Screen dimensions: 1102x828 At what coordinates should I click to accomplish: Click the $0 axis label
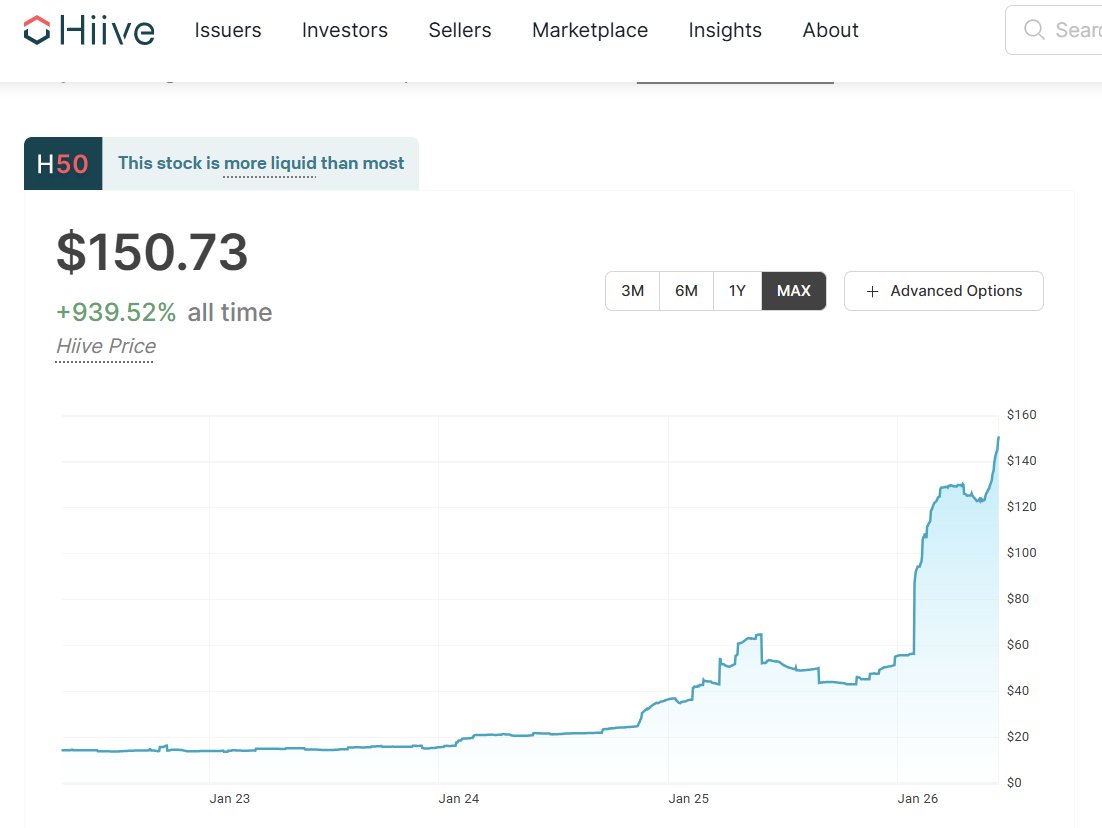coord(1014,782)
